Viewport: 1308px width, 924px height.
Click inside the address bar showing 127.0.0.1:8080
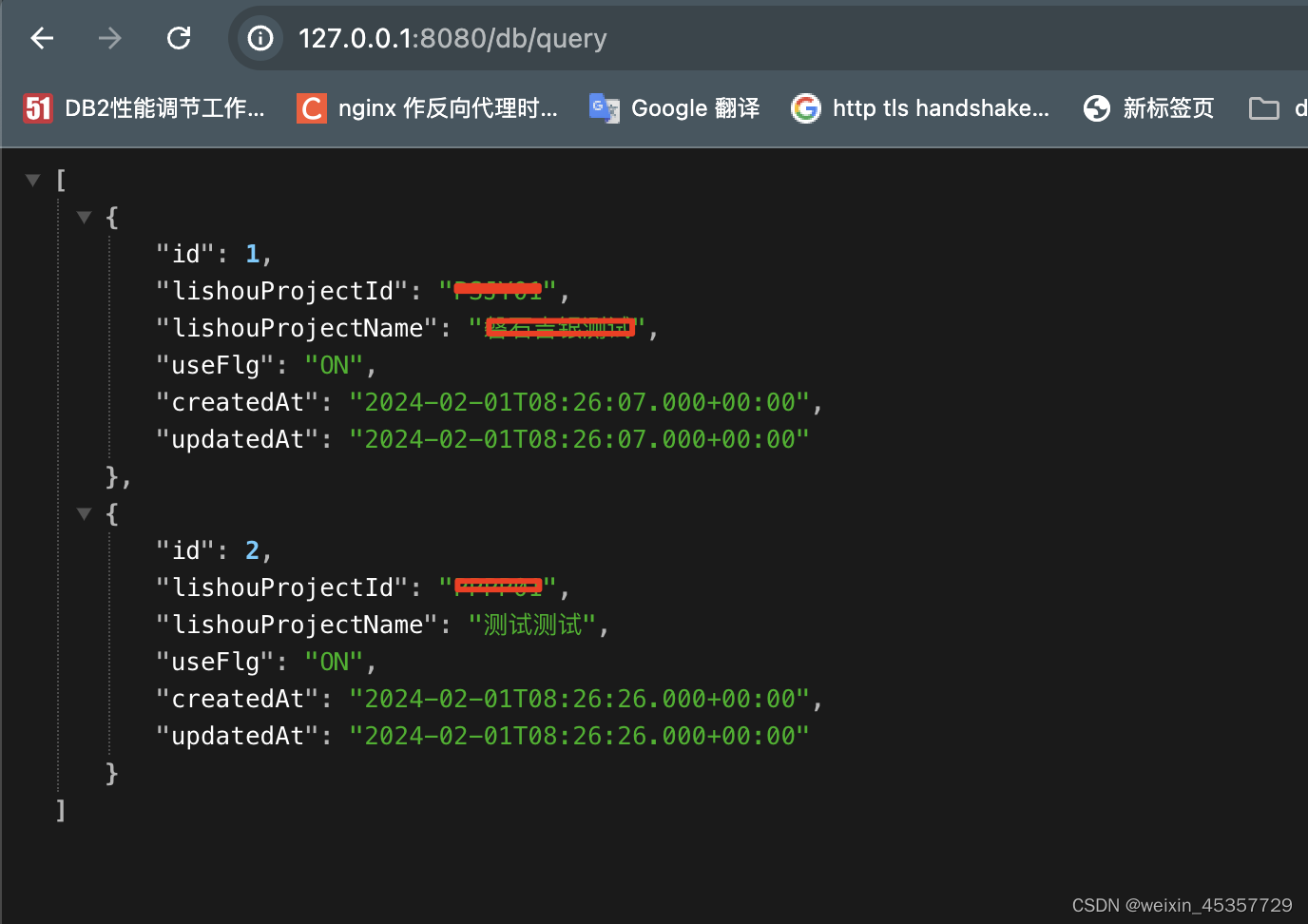pos(453,38)
